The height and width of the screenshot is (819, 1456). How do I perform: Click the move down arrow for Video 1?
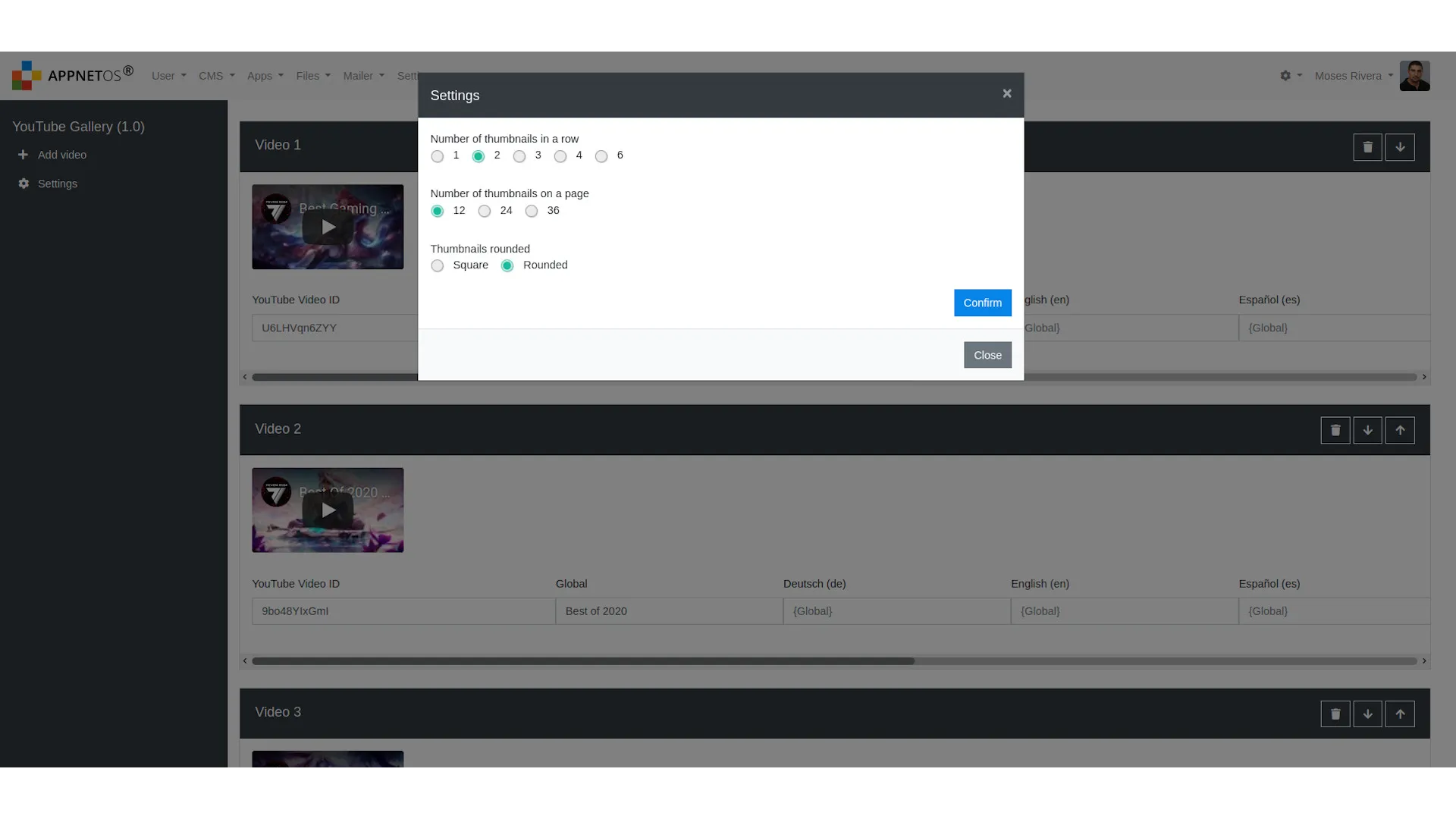[x=1400, y=147]
